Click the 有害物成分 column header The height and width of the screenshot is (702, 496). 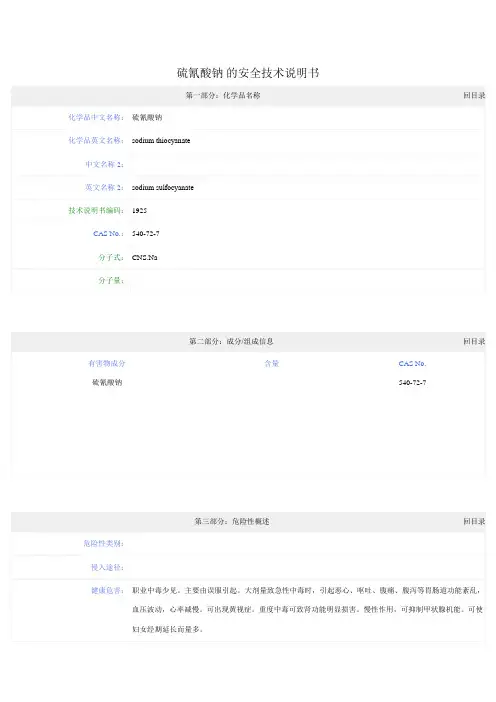107,364
